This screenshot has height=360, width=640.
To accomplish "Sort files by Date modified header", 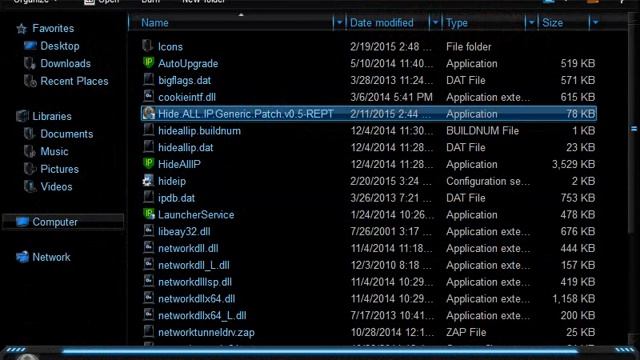I will pyautogui.click(x=382, y=23).
